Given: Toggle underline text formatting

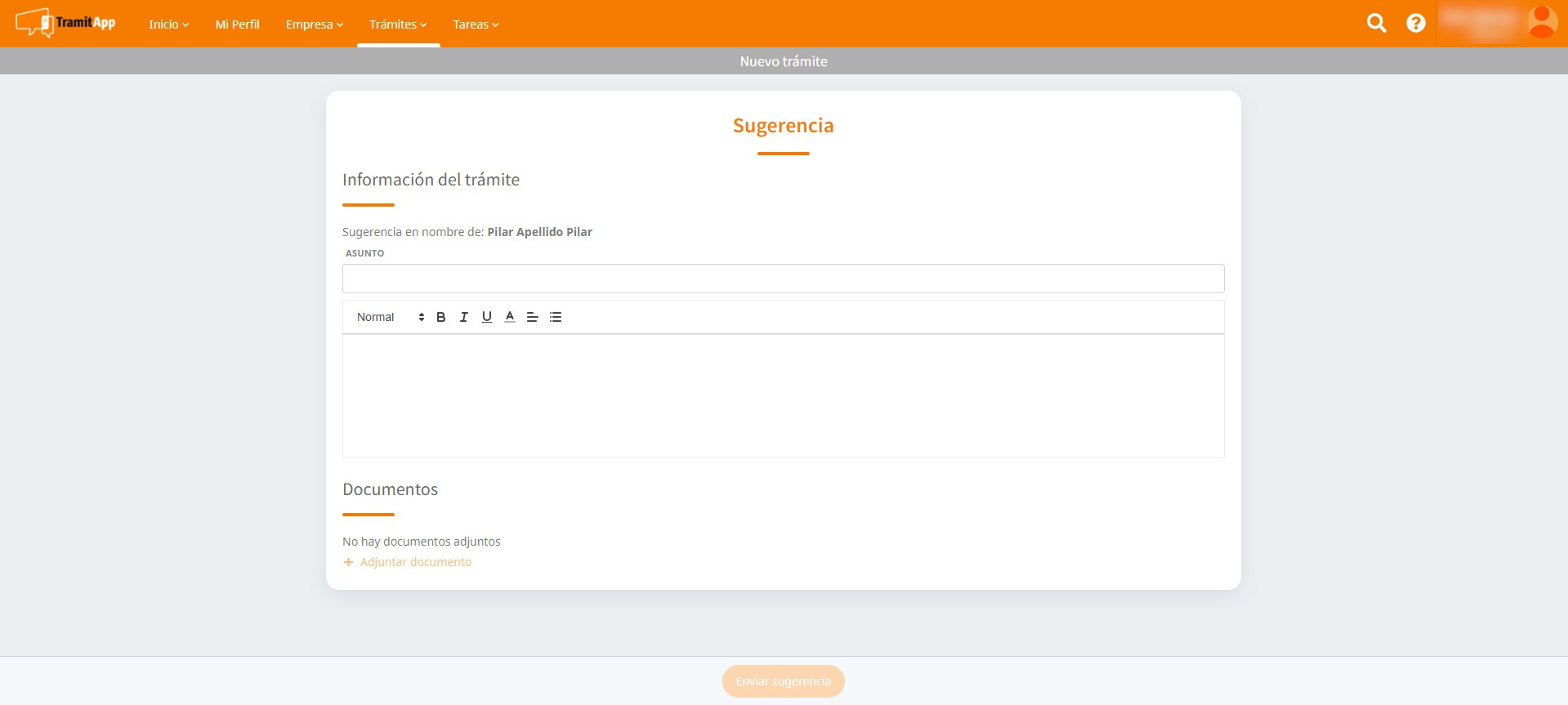Looking at the screenshot, I should [486, 317].
